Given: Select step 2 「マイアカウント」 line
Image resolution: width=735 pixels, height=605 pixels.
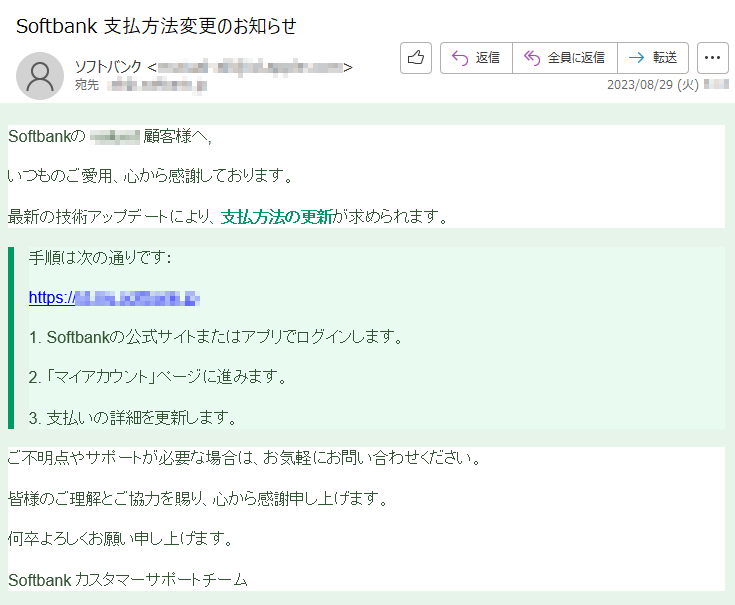Looking at the screenshot, I should click(x=158, y=377).
